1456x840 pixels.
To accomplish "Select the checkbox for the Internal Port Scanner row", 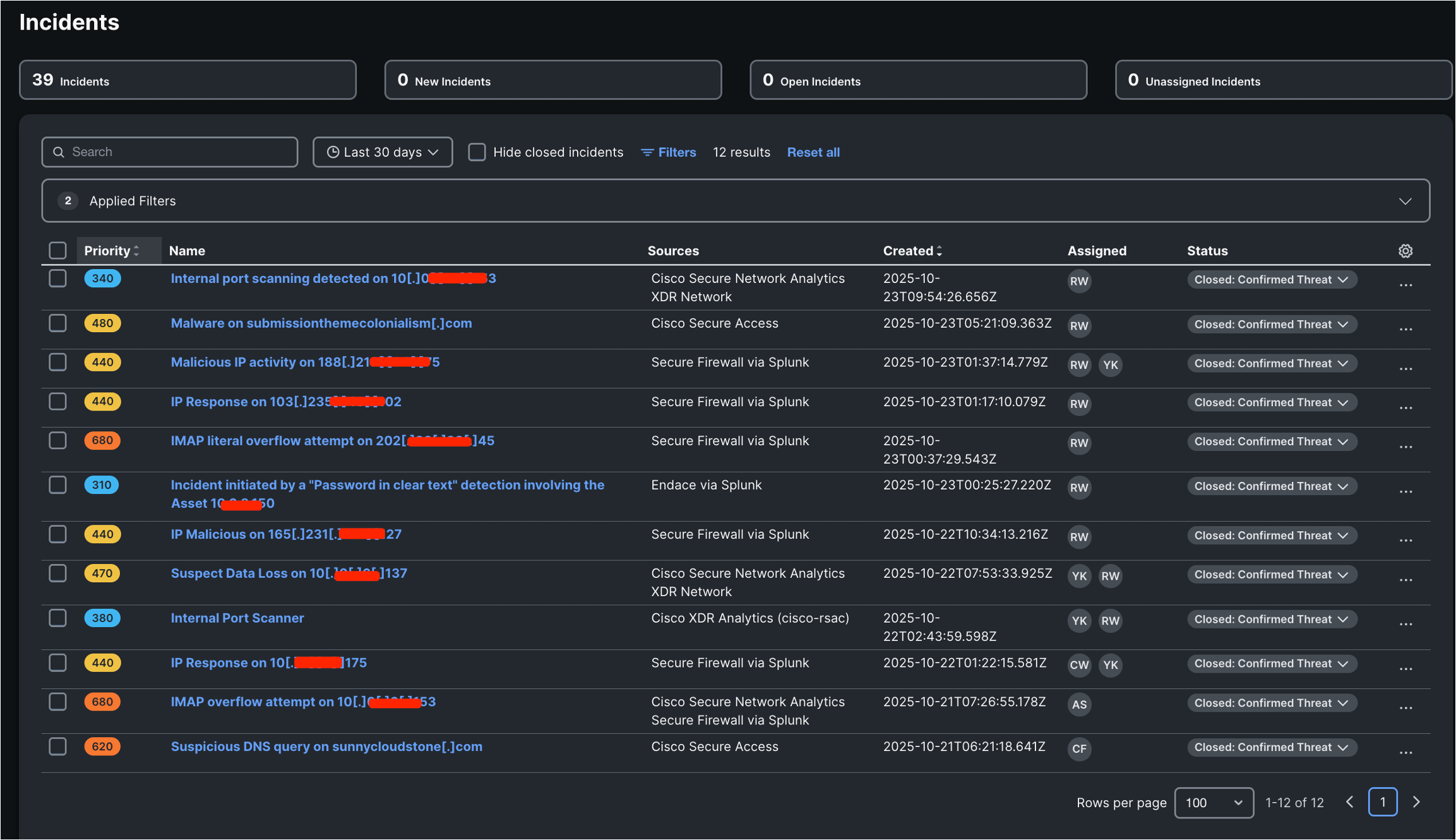I will (57, 618).
